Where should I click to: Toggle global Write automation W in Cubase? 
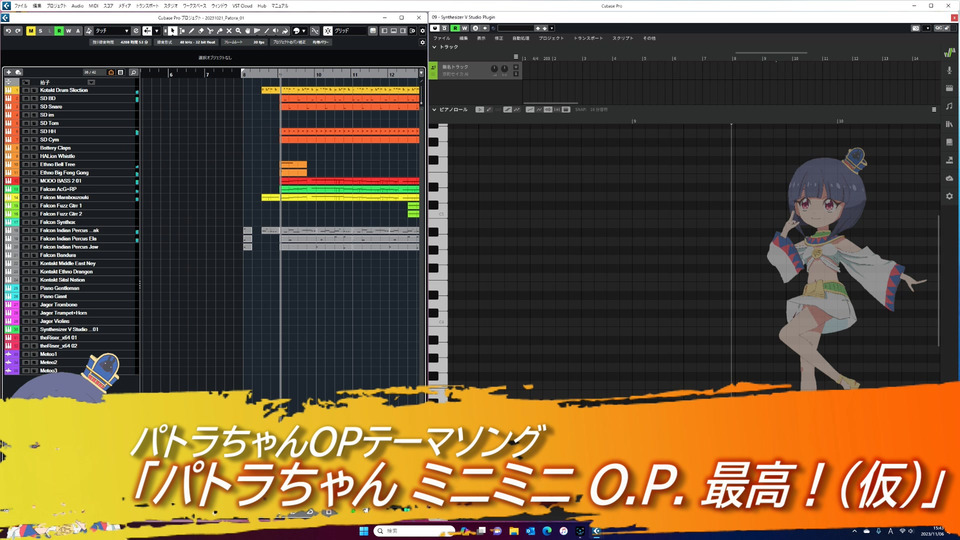tap(69, 31)
